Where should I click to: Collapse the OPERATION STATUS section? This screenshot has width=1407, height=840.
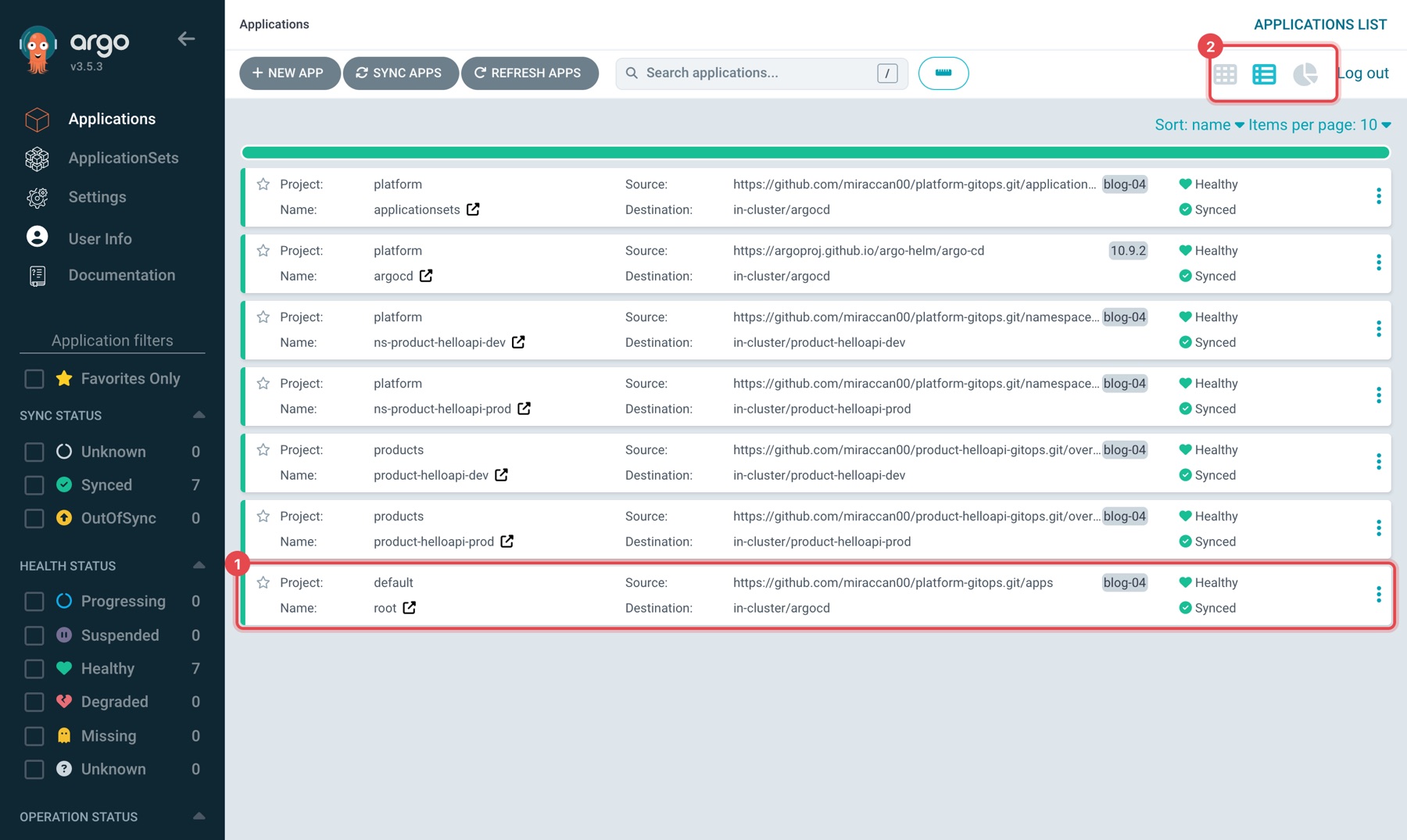pos(199,816)
